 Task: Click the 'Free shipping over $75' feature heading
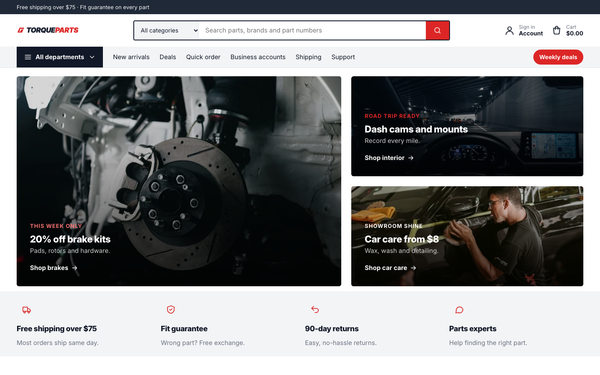(x=57, y=329)
